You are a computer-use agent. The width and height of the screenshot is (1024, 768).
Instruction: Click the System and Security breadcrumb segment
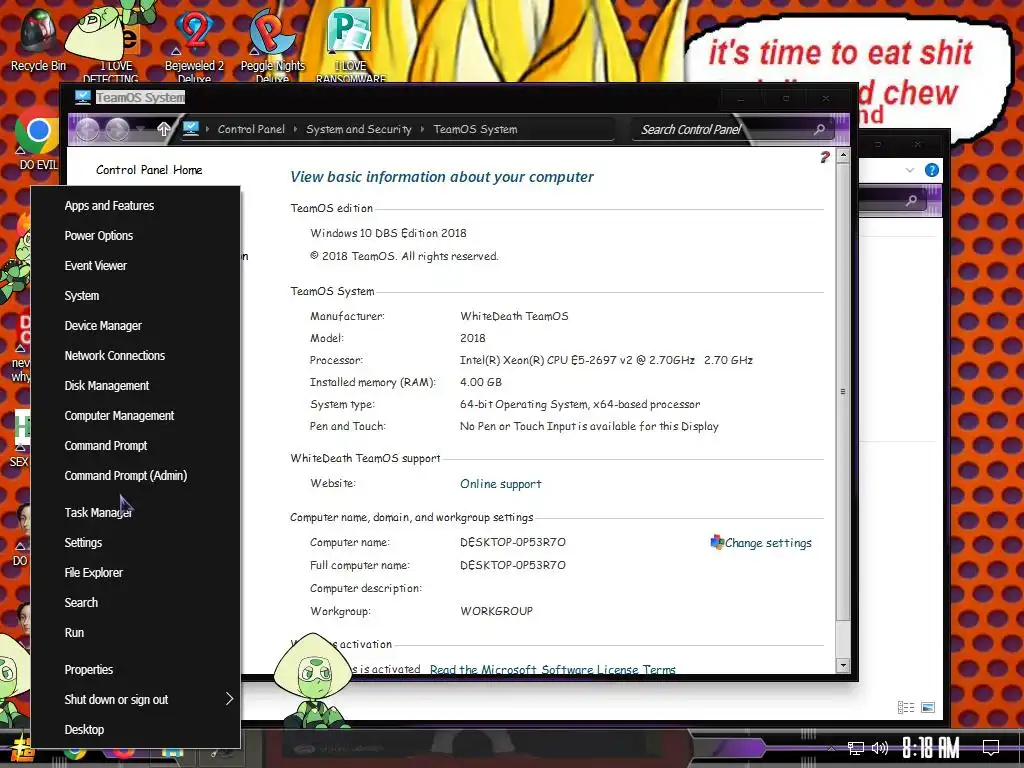click(x=359, y=129)
